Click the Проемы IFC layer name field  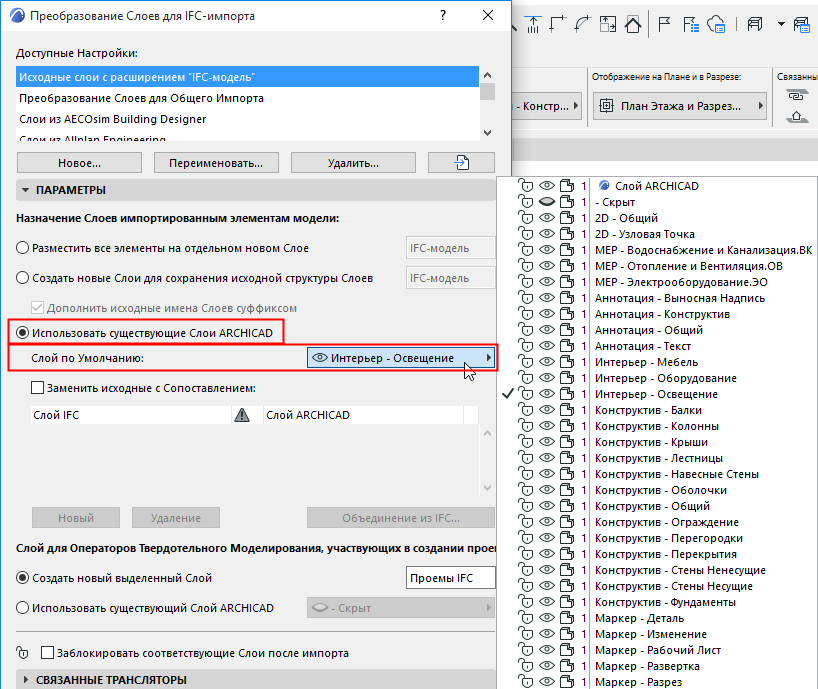(x=450, y=578)
